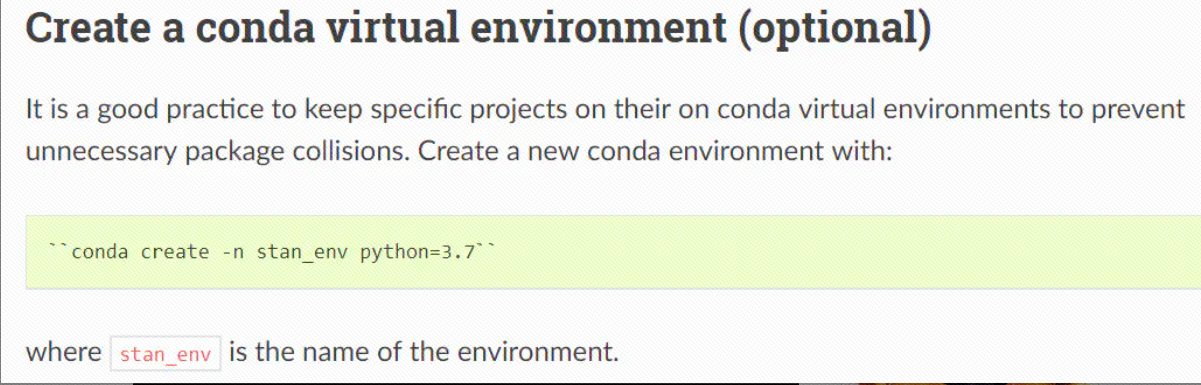The height and width of the screenshot is (385, 1201).
Task: Click the red inline "stan_env" code label
Action: 165,354
